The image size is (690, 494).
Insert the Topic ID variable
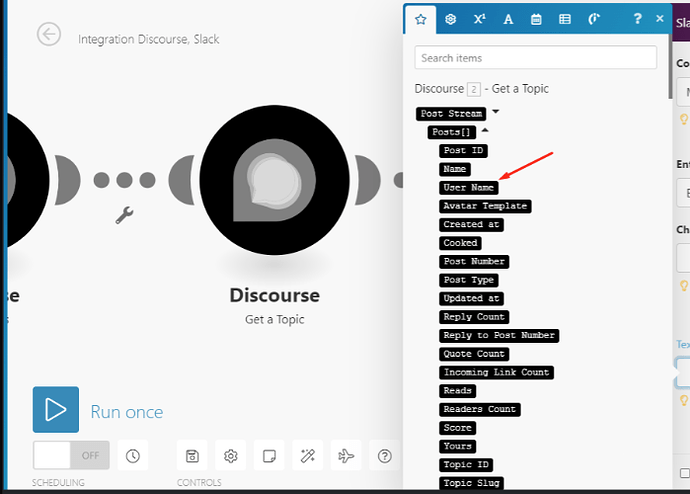(466, 465)
